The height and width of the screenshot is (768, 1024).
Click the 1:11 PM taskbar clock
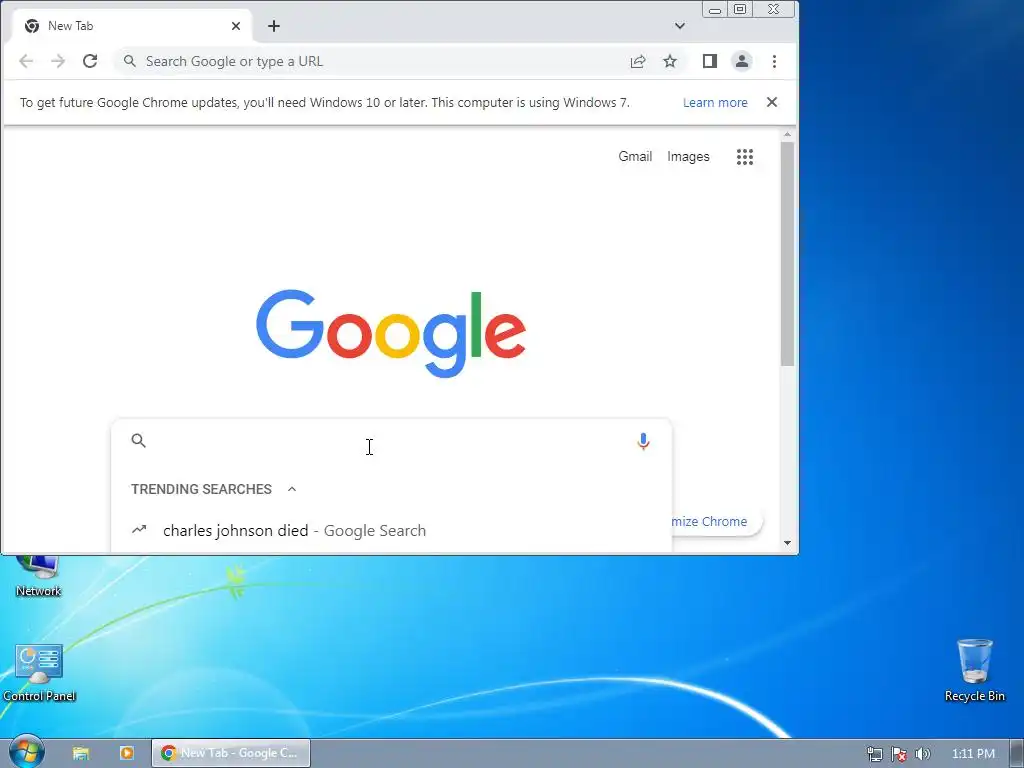(973, 754)
